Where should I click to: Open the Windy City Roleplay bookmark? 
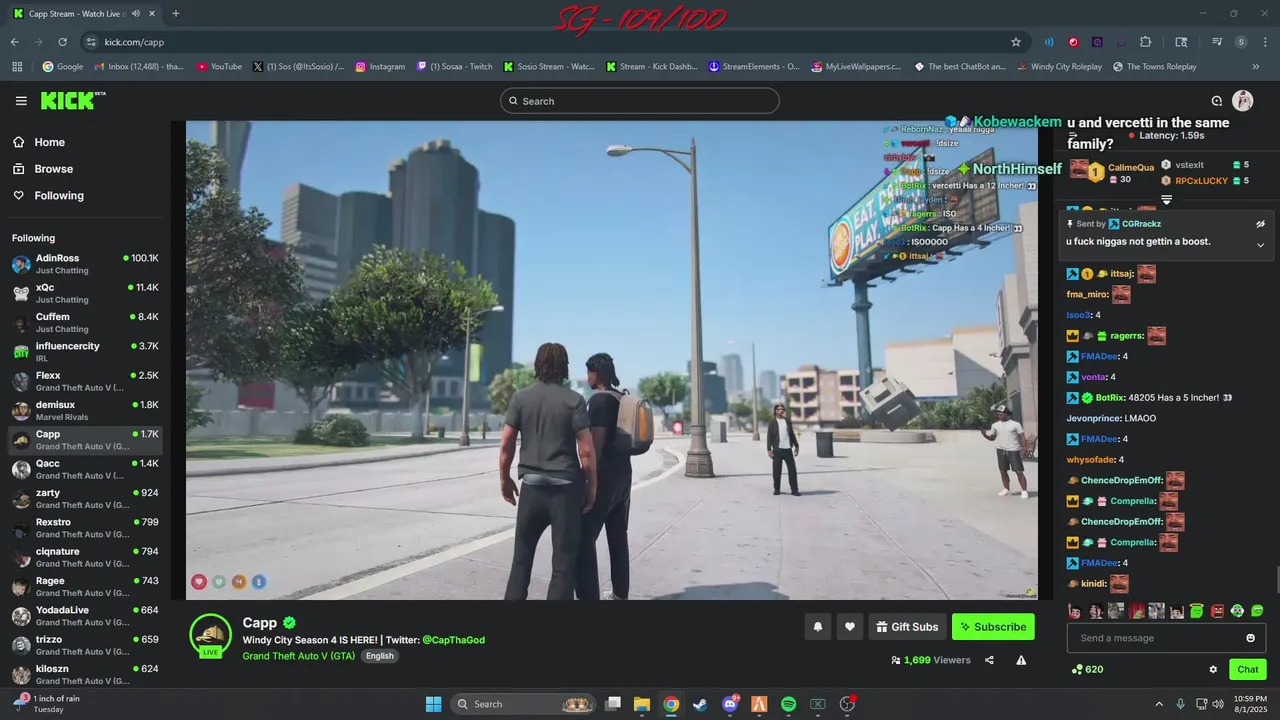click(x=1060, y=67)
